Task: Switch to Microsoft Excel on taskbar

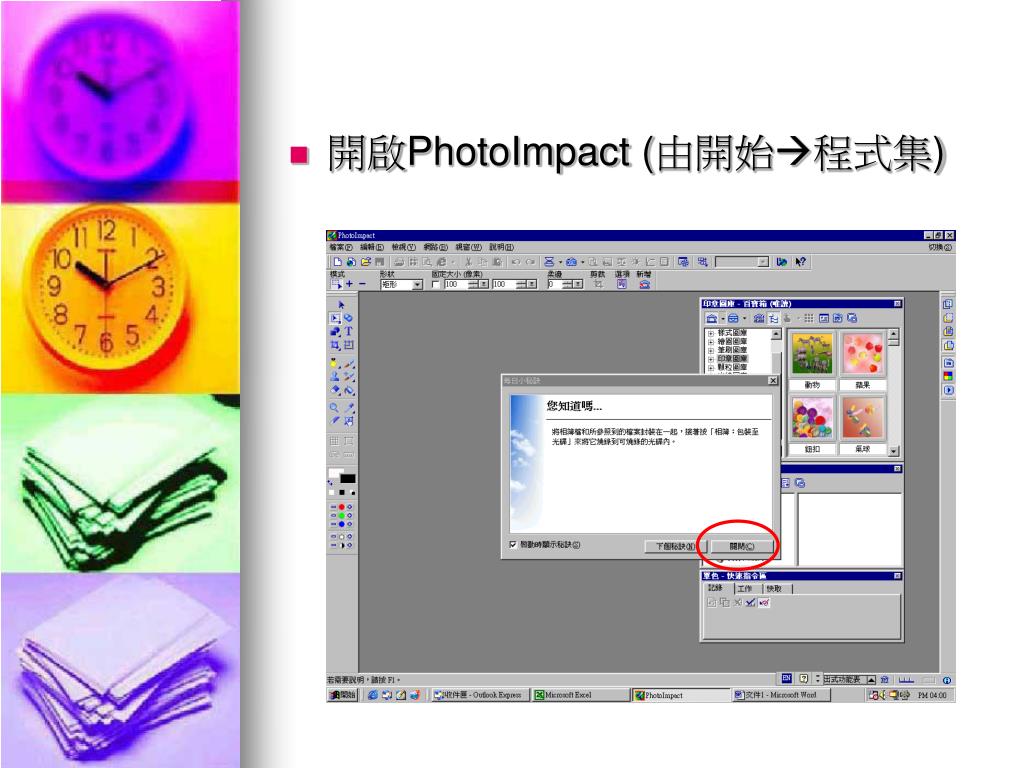Action: [581, 696]
